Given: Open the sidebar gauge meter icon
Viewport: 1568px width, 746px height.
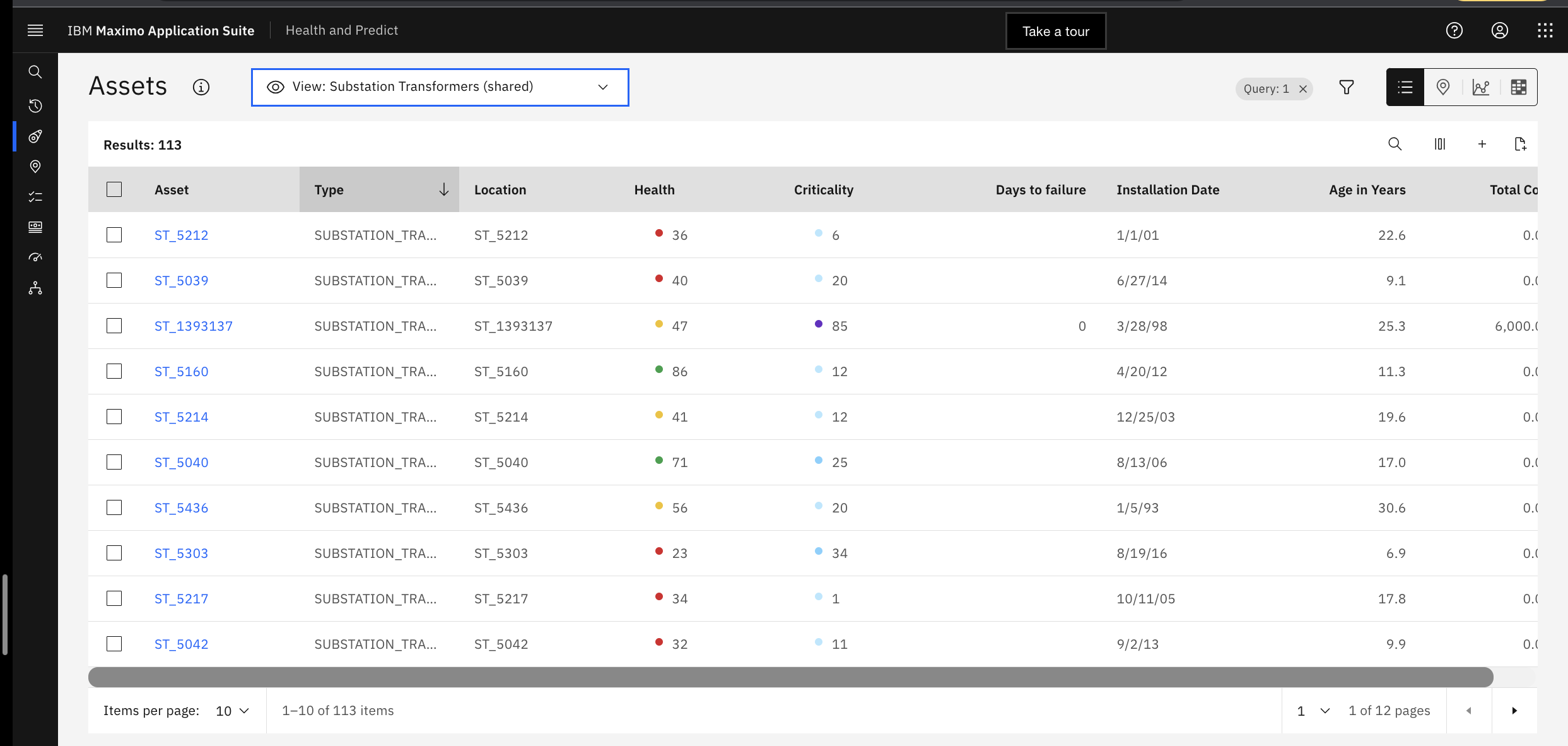Looking at the screenshot, I should (35, 257).
